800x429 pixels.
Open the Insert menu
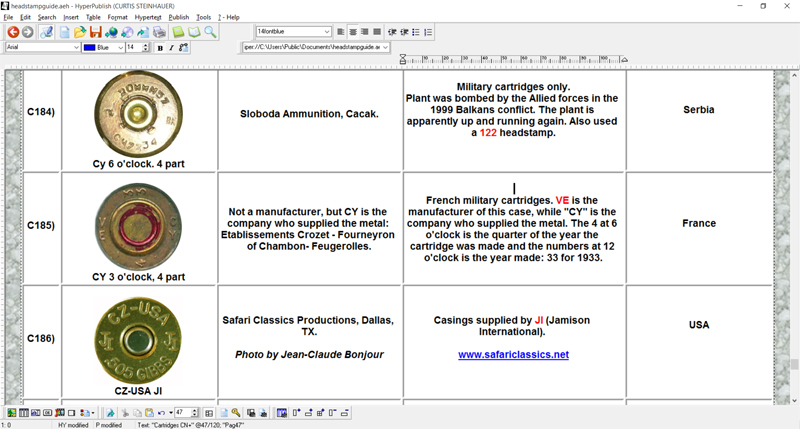[71, 17]
